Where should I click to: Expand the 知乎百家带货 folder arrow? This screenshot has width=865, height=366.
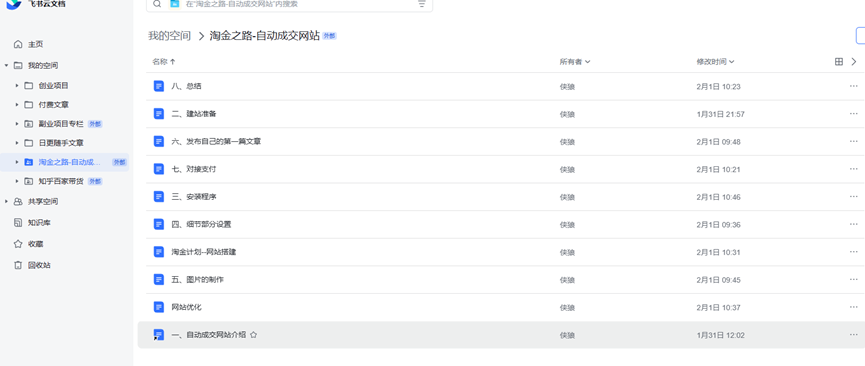click(x=17, y=181)
